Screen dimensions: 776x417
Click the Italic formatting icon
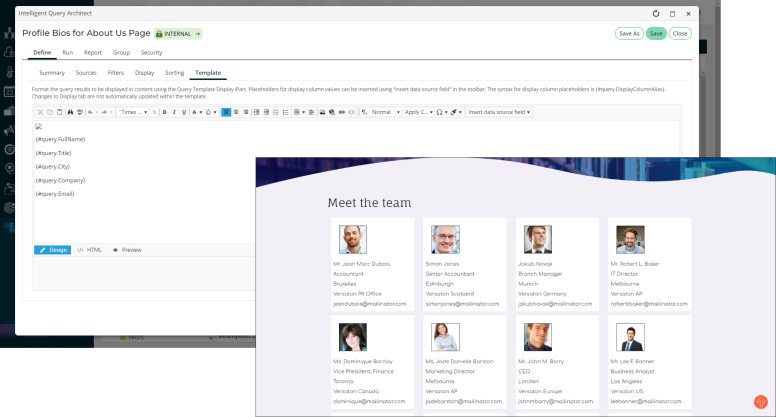pyautogui.click(x=172, y=112)
